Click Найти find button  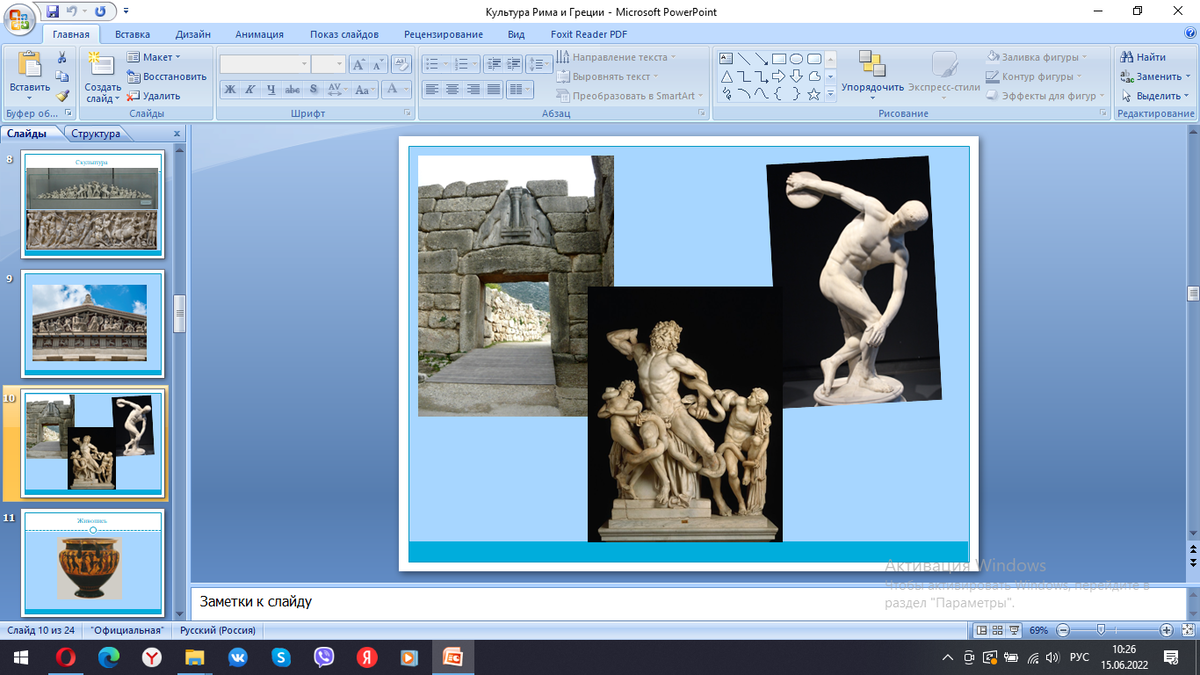[x=1143, y=57]
